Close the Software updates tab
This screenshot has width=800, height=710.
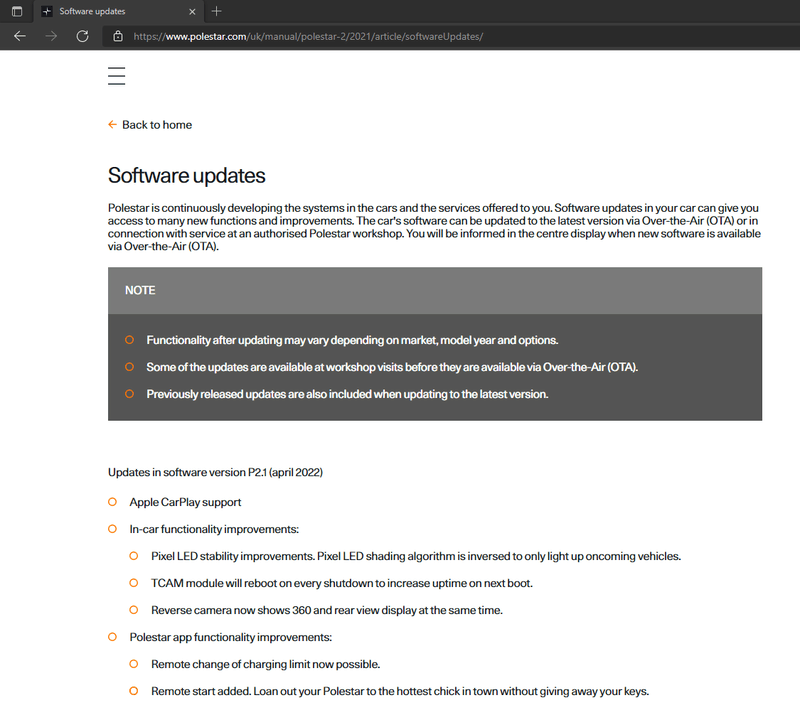pyautogui.click(x=191, y=11)
